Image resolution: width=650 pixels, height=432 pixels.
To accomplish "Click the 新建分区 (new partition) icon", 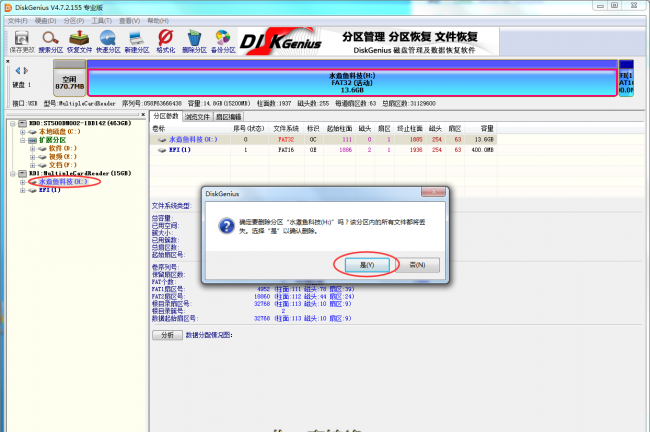I will [x=137, y=41].
